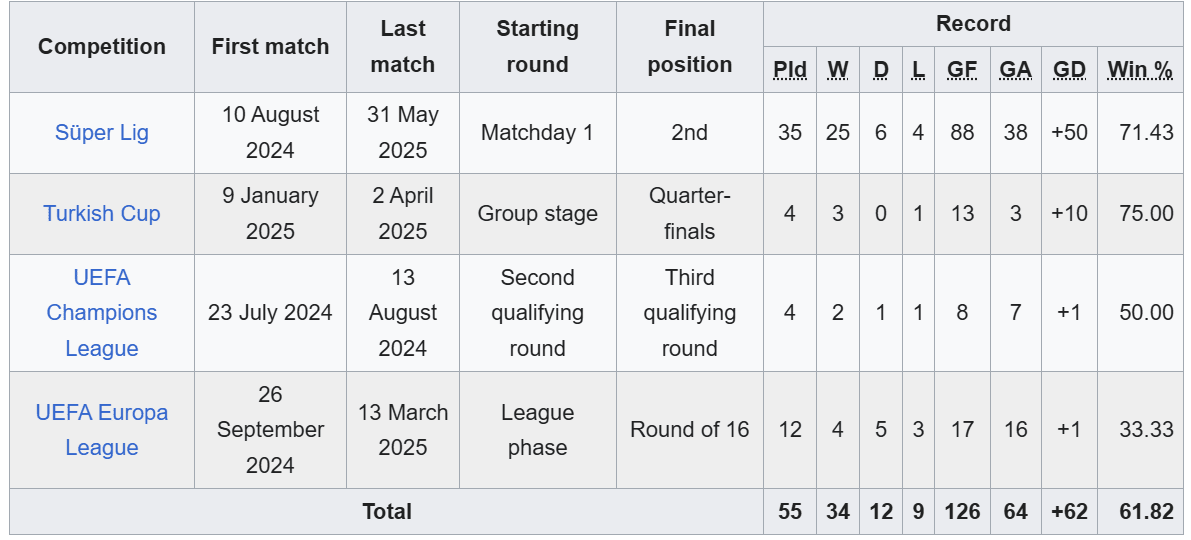Click the L column header abbreviation
This screenshot has width=1191, height=540.
[918, 70]
